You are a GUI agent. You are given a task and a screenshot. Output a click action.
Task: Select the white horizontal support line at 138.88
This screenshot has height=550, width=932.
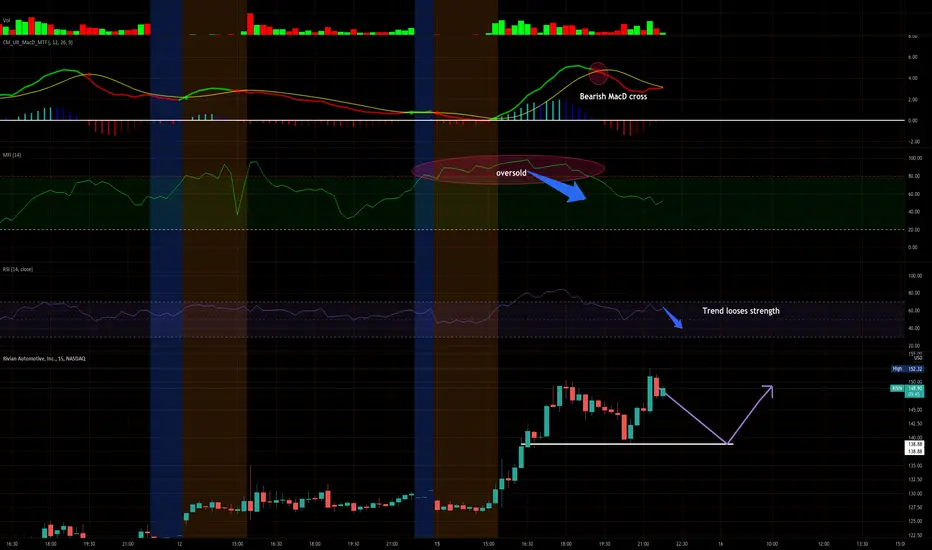(627, 444)
